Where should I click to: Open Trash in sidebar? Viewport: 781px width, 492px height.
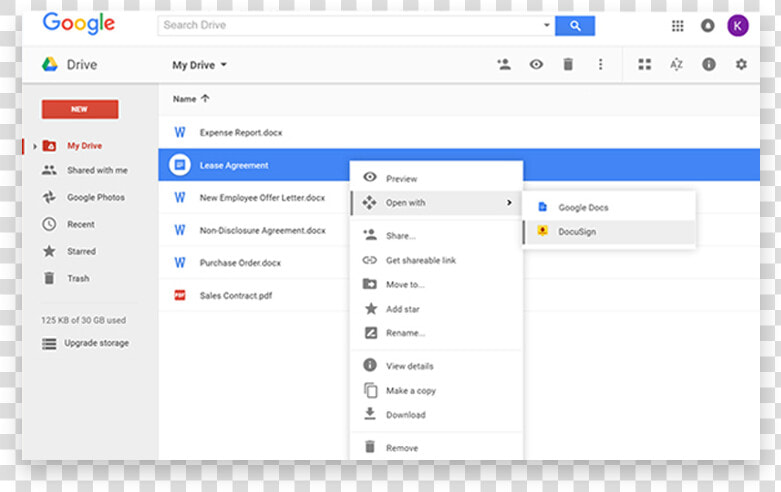(x=78, y=278)
